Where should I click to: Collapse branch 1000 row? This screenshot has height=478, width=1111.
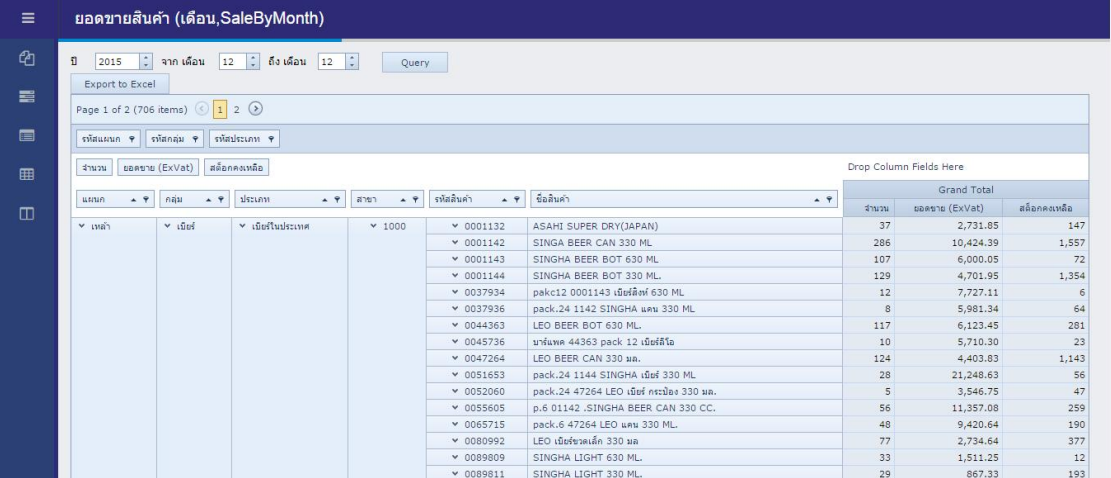(374, 226)
